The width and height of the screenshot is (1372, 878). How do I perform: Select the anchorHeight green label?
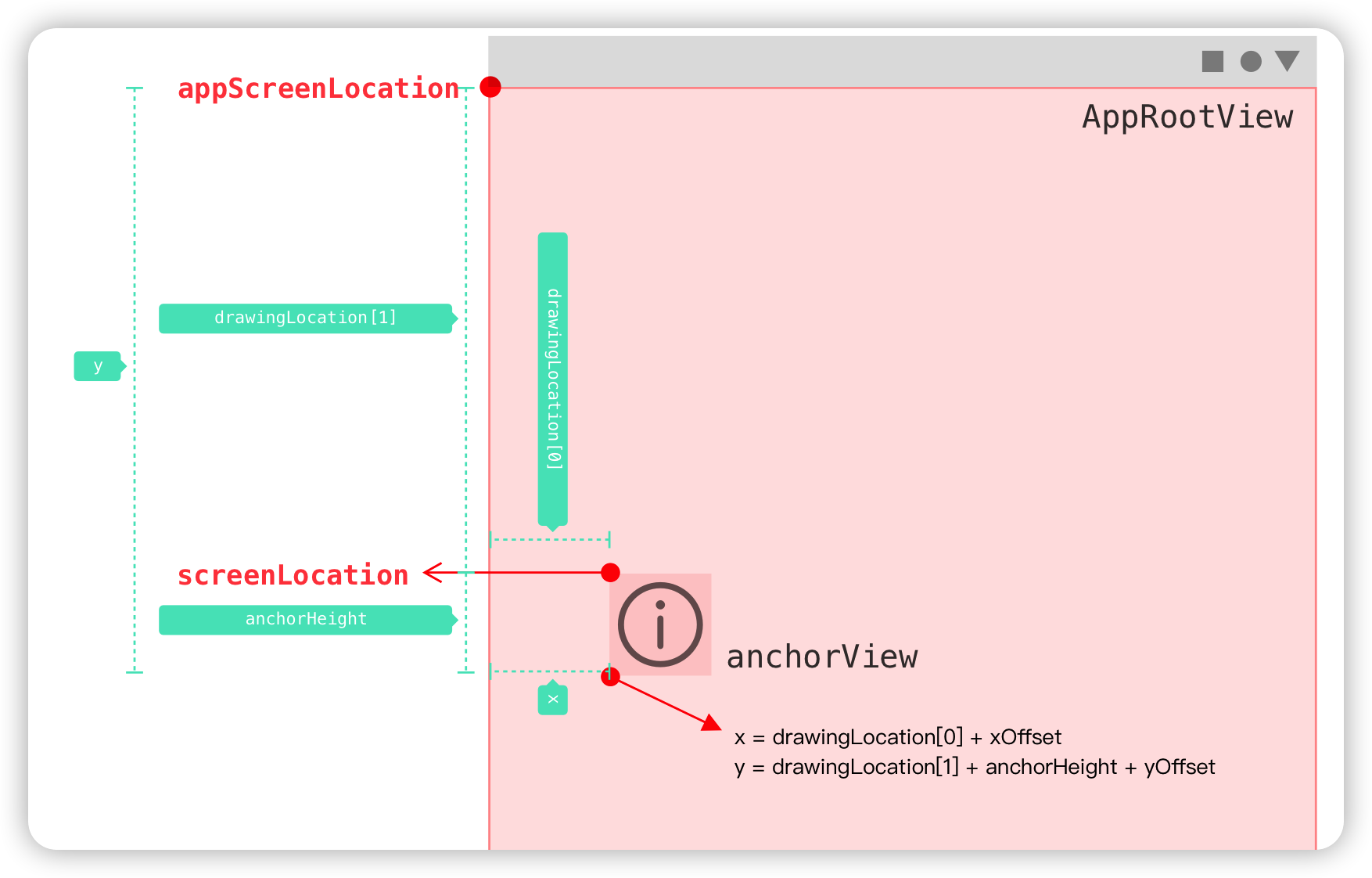(x=307, y=620)
